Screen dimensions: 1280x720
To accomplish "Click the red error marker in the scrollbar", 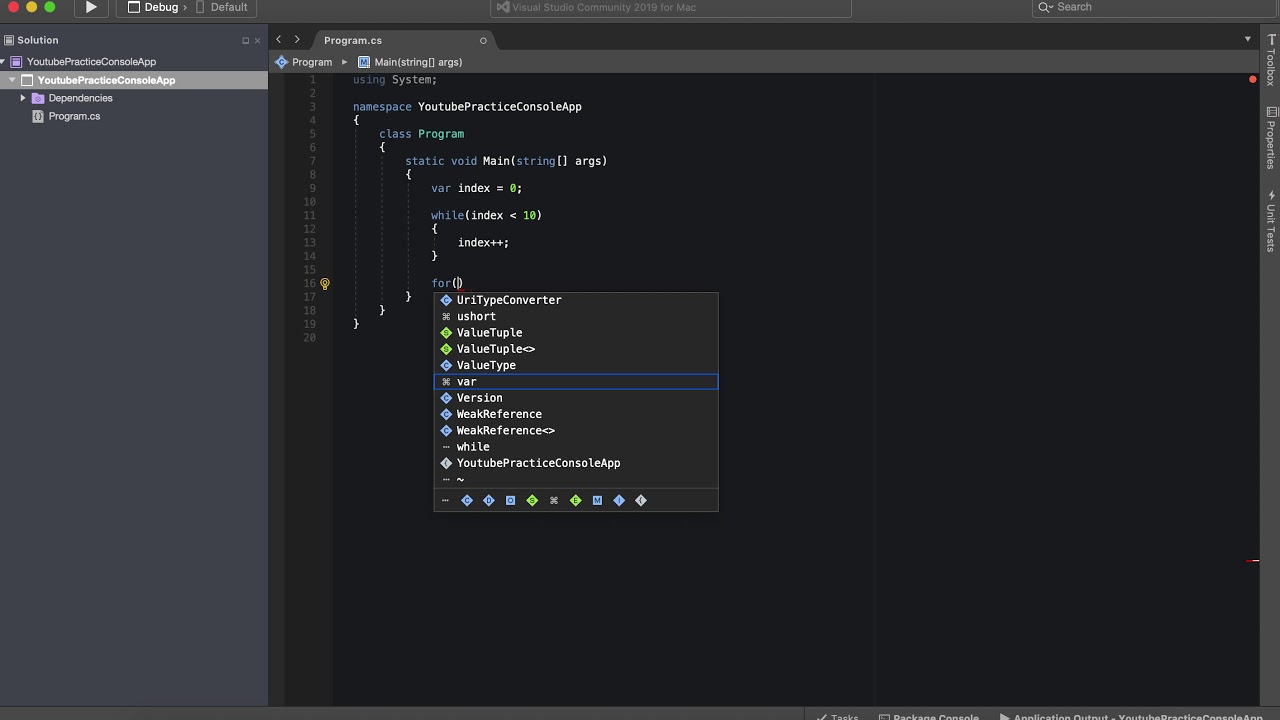I will [1252, 79].
